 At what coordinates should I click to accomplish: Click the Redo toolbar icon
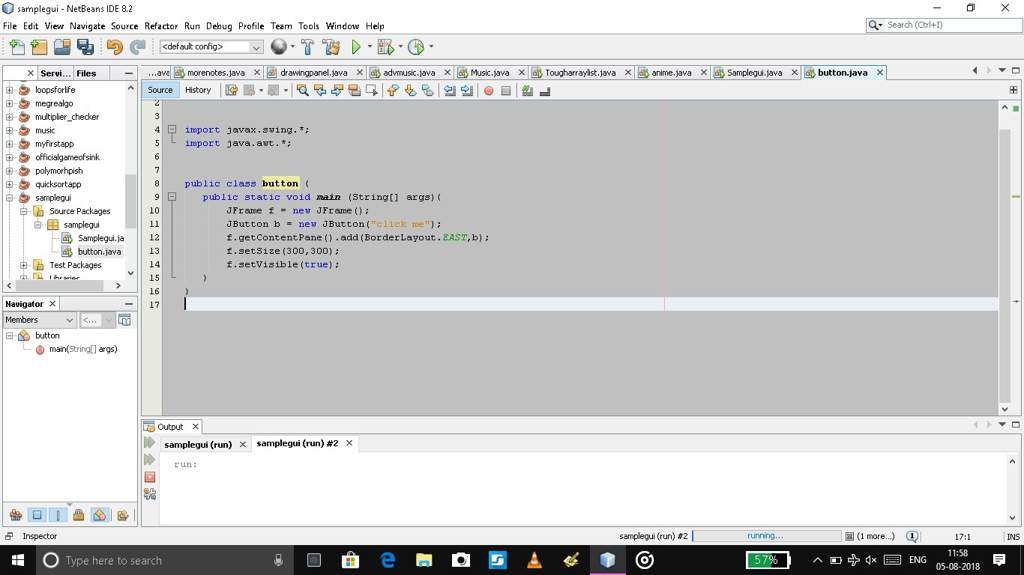click(137, 47)
